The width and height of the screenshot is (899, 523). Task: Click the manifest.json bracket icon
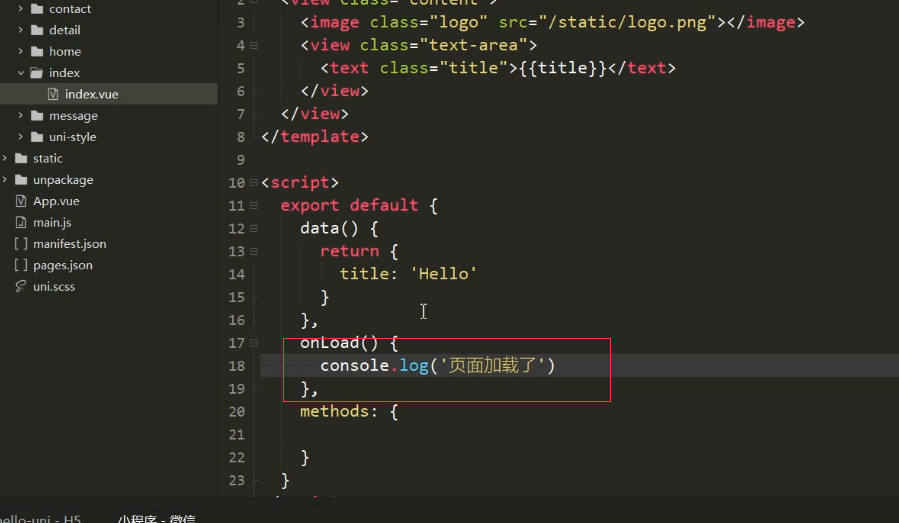(21, 244)
